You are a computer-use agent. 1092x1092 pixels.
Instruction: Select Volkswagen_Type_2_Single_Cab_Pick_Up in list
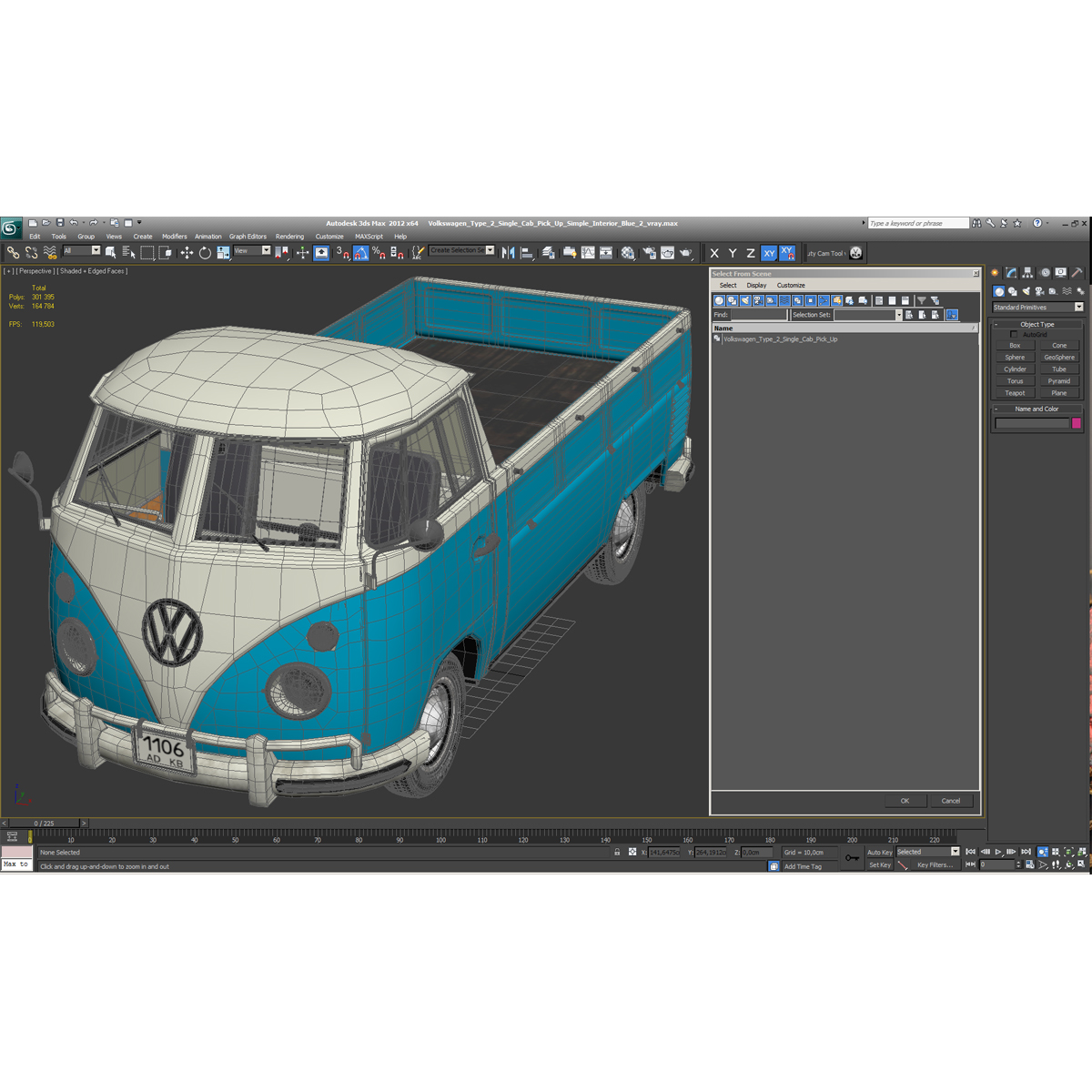point(780,339)
